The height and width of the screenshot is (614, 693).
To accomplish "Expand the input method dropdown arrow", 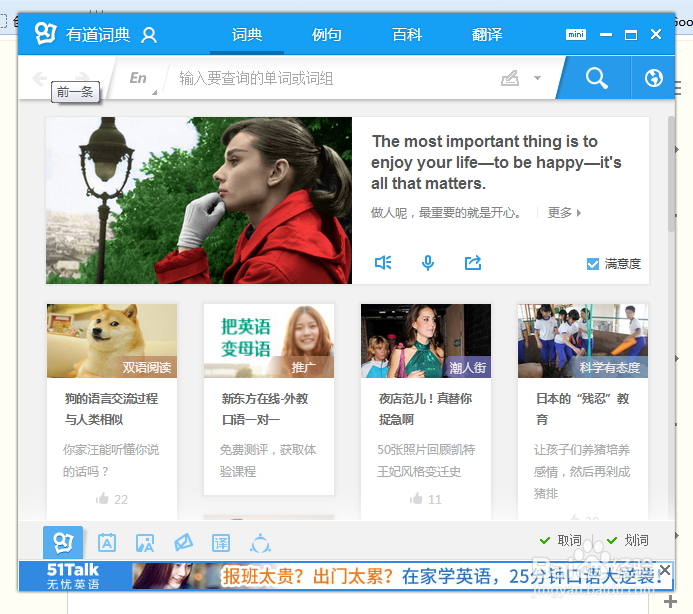I will (537, 78).
